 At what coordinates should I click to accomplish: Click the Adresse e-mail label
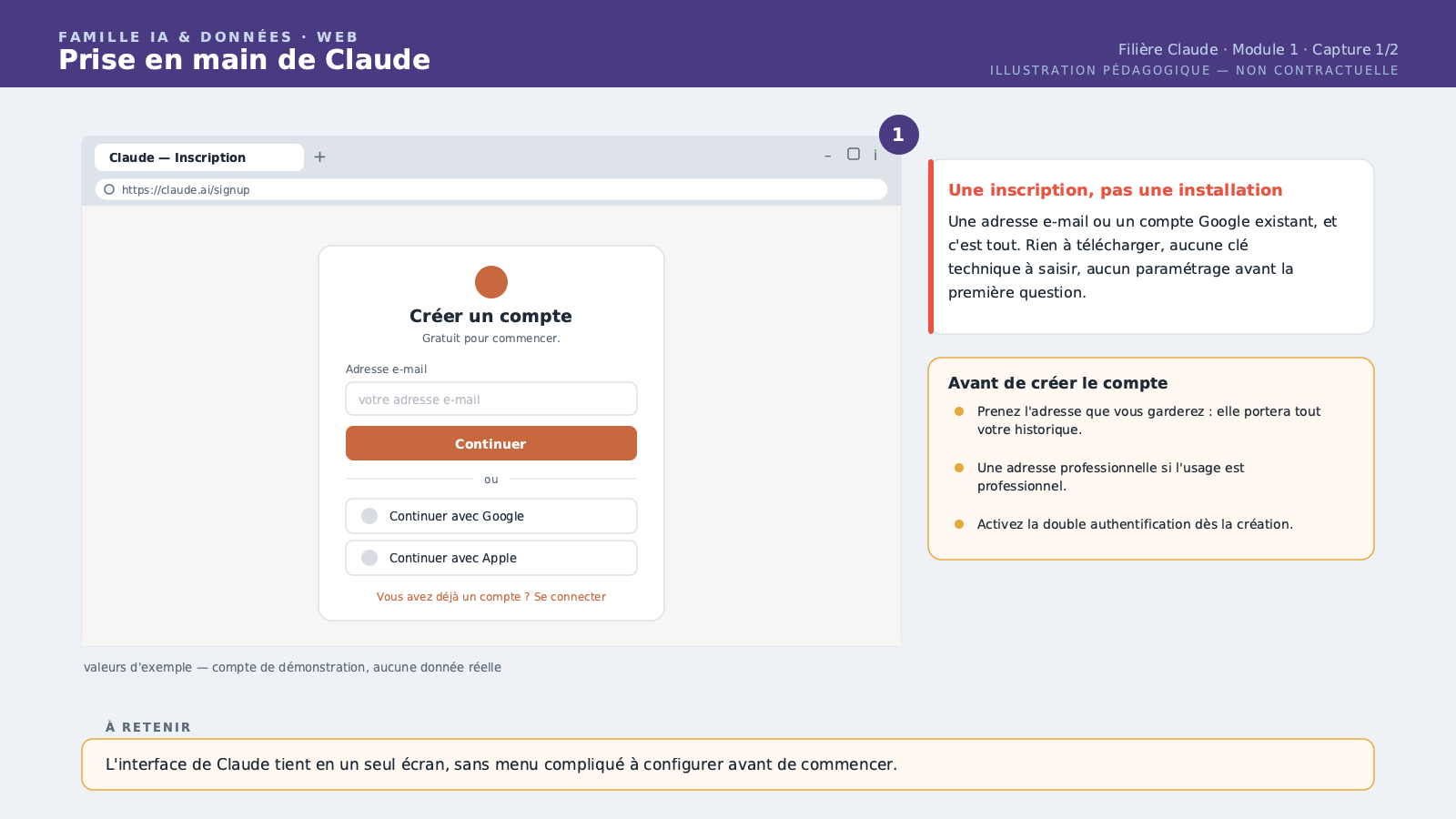pos(386,369)
